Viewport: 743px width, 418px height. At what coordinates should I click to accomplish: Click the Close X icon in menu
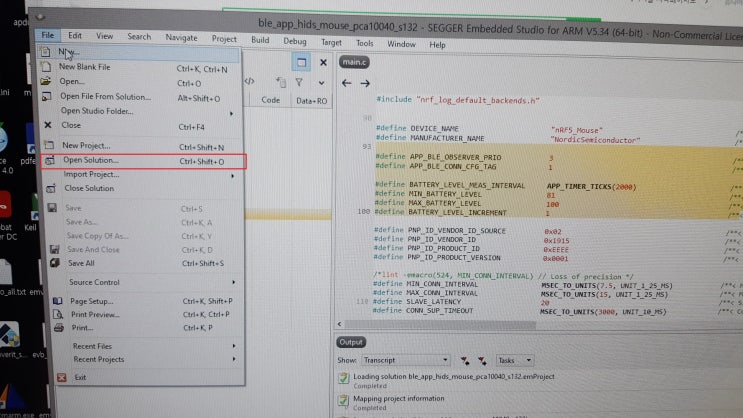(x=48, y=125)
